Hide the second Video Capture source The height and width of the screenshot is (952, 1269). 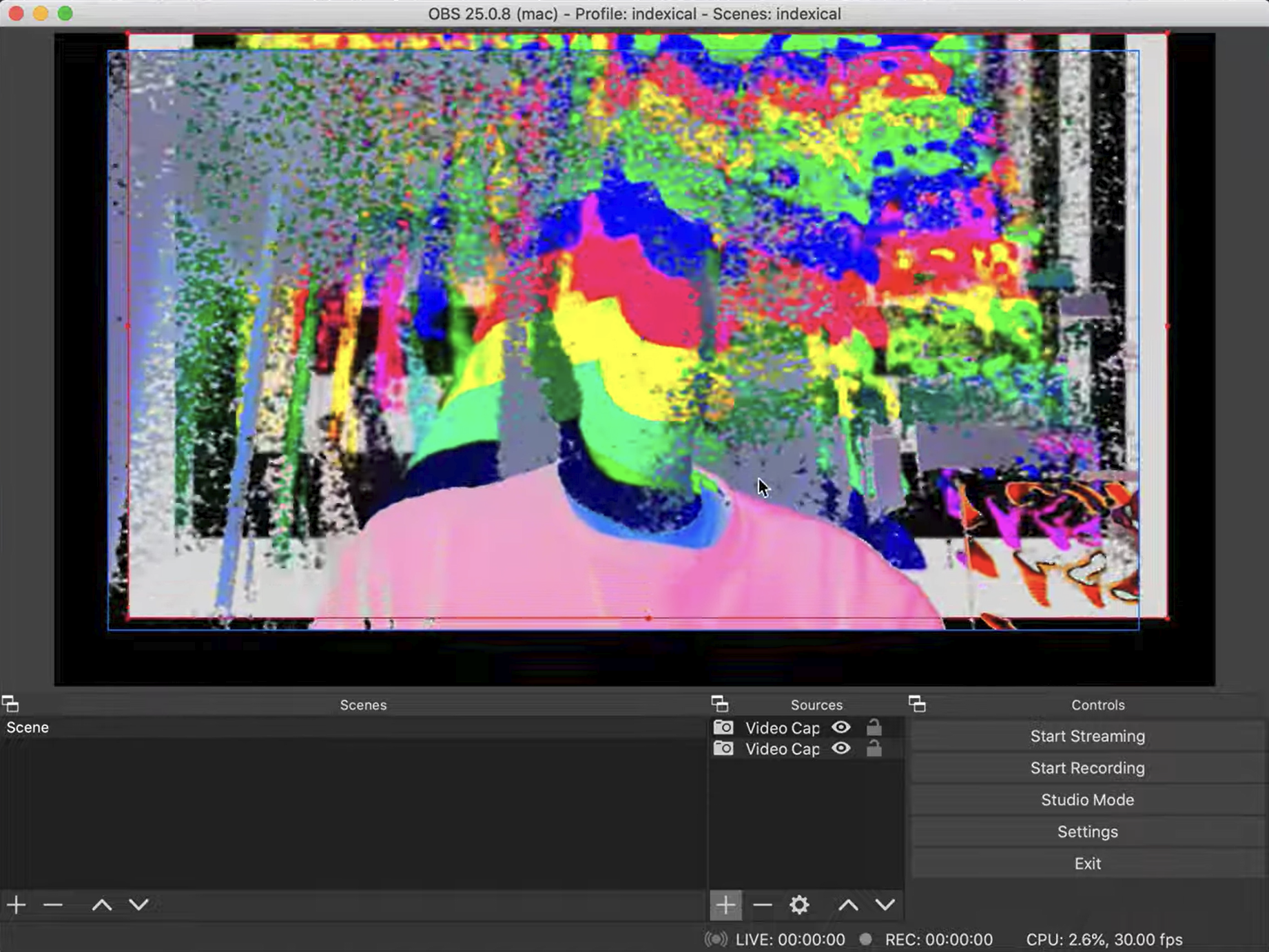pos(841,749)
